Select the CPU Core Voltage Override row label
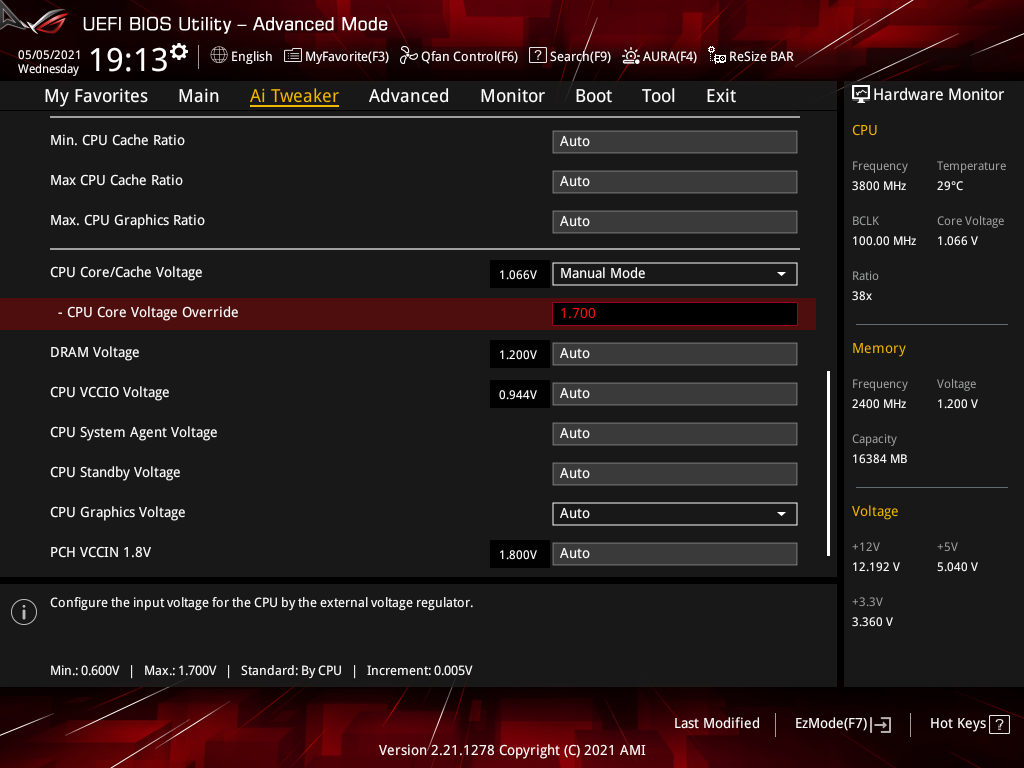This screenshot has height=768, width=1024. tap(148, 312)
